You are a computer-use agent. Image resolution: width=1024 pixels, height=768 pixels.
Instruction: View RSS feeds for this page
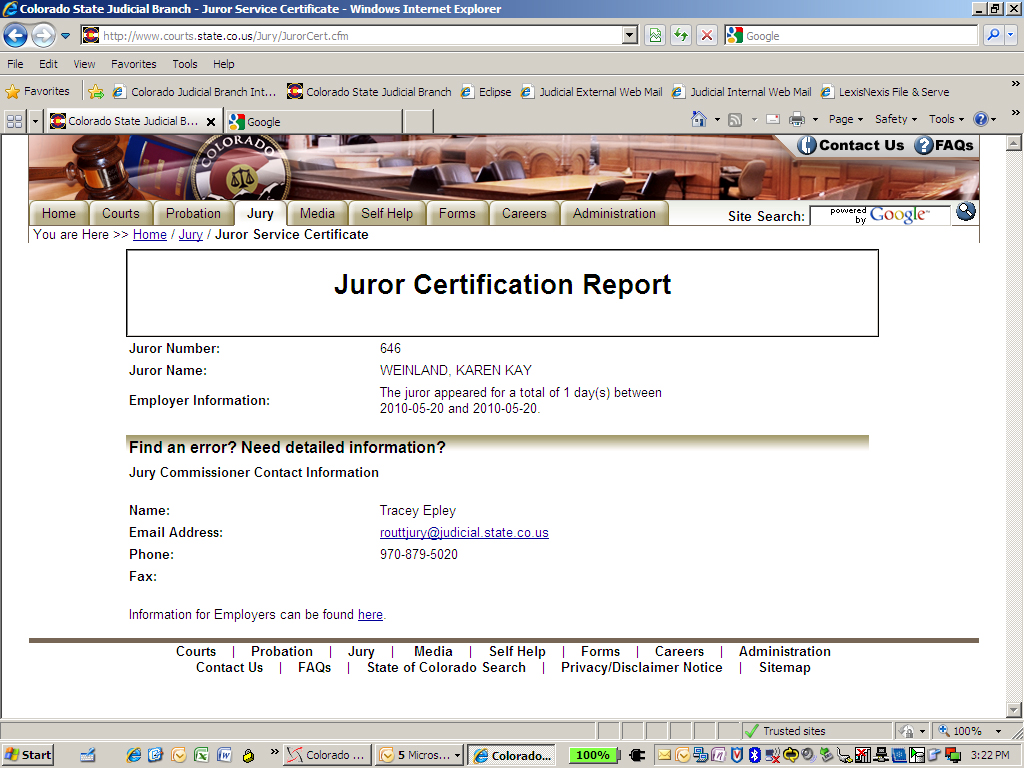click(x=736, y=120)
